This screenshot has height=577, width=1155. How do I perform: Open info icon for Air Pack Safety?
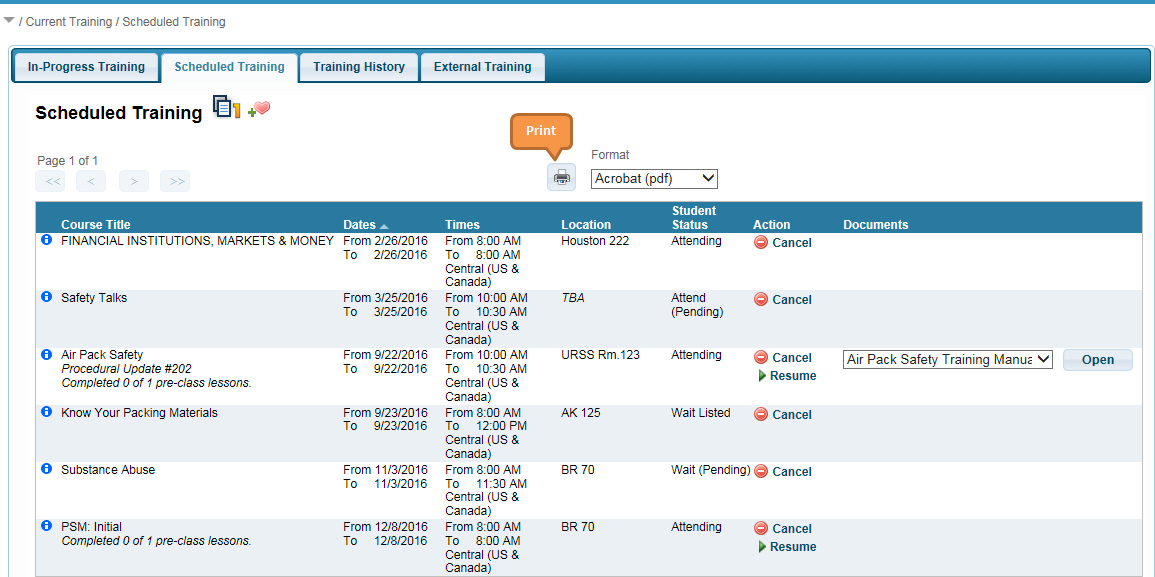(x=46, y=354)
